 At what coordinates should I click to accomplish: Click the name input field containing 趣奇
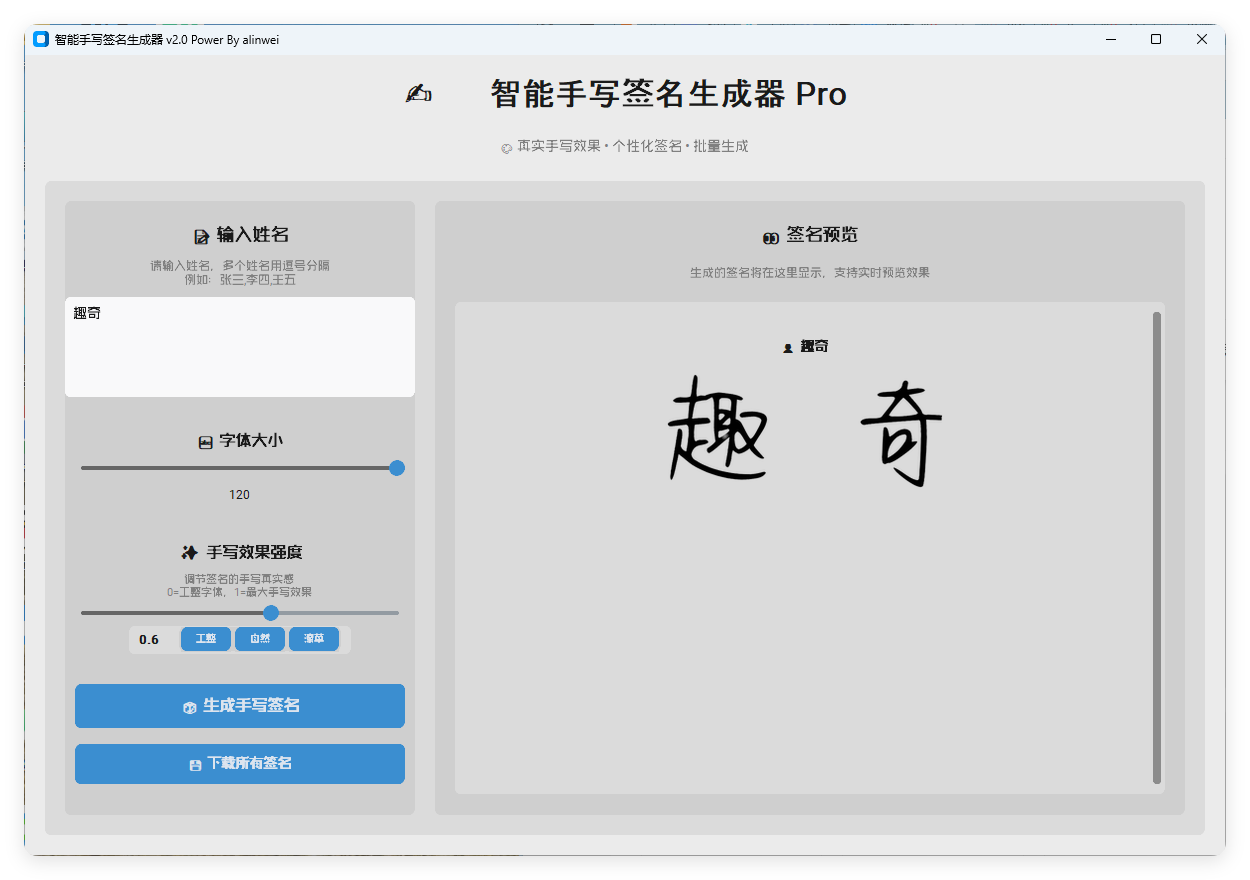click(x=240, y=345)
